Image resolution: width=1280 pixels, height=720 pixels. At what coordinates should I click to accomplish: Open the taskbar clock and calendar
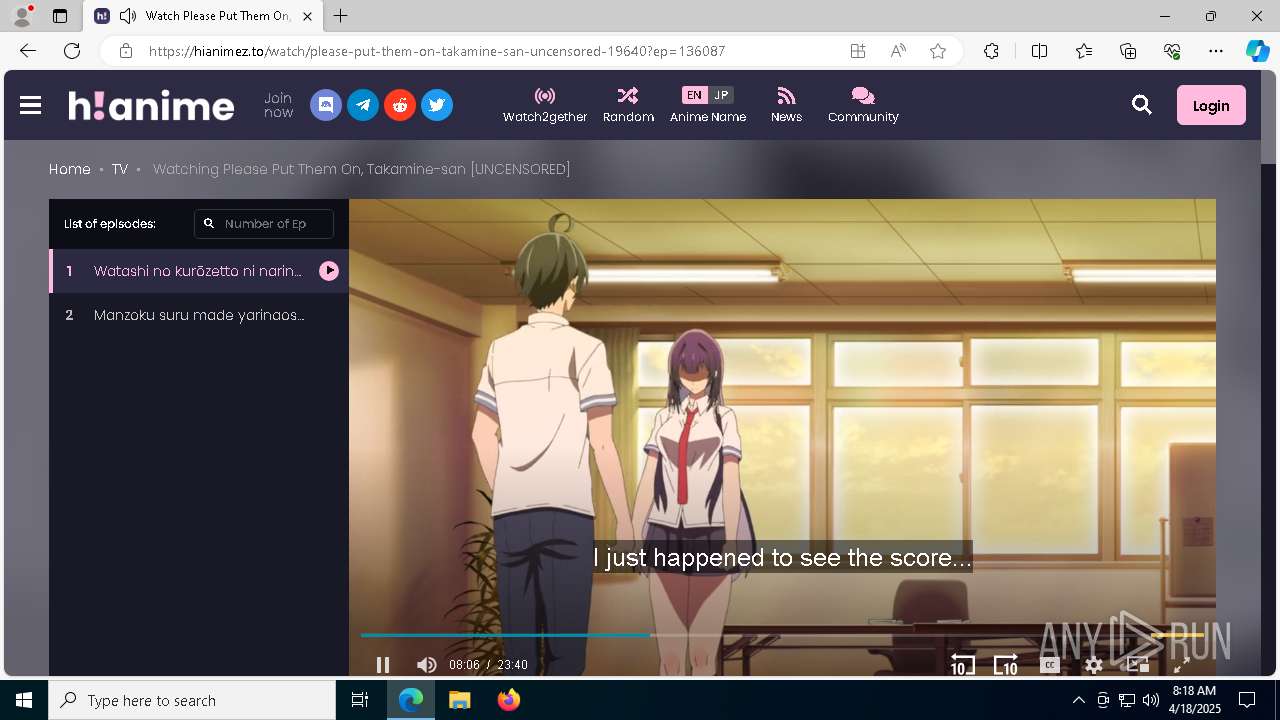pos(1194,700)
